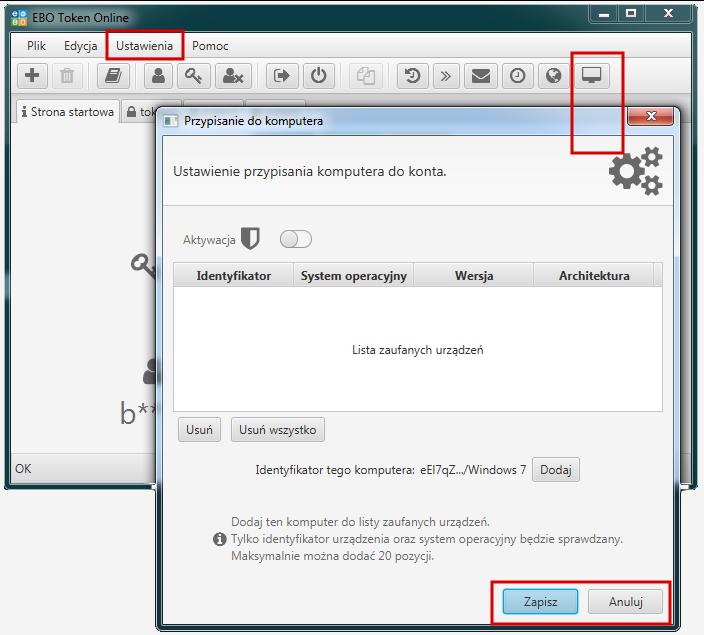Click the Architektura column header

[x=594, y=275]
